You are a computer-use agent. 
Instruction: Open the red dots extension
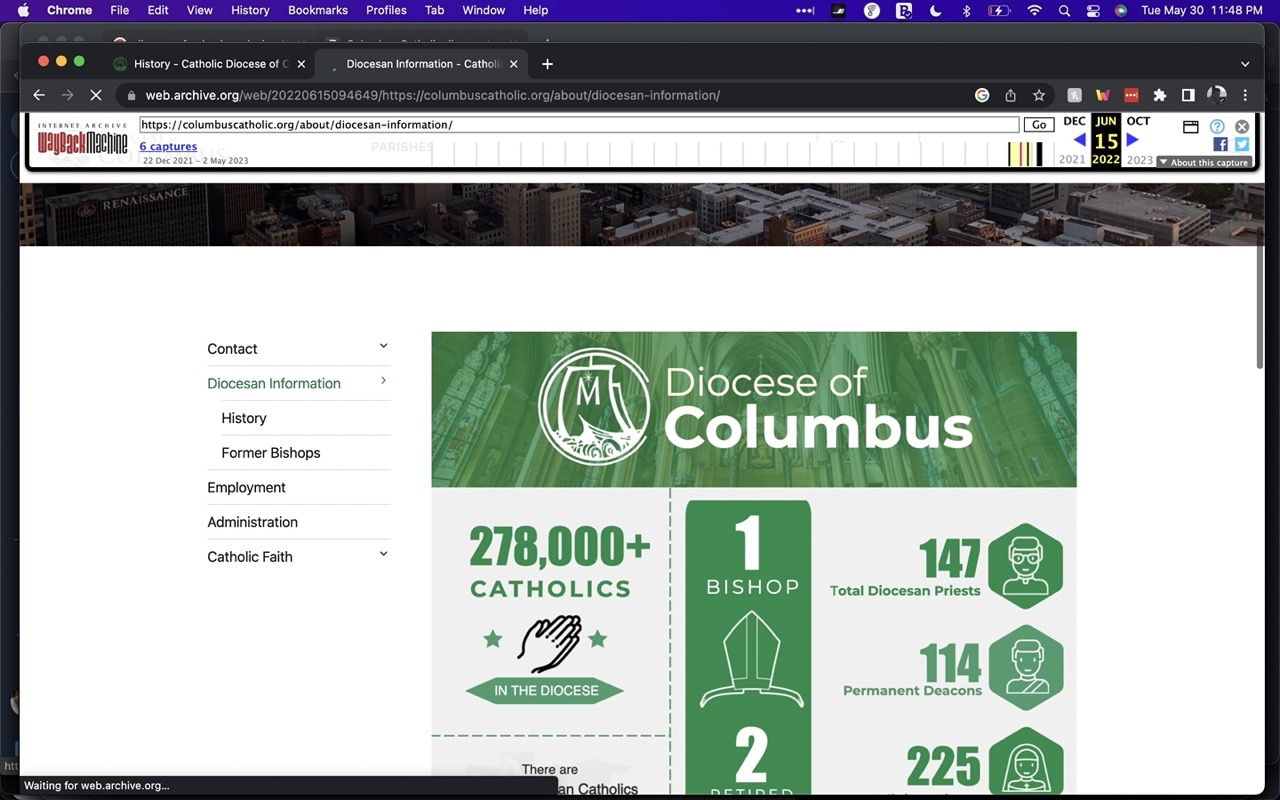(x=1131, y=95)
